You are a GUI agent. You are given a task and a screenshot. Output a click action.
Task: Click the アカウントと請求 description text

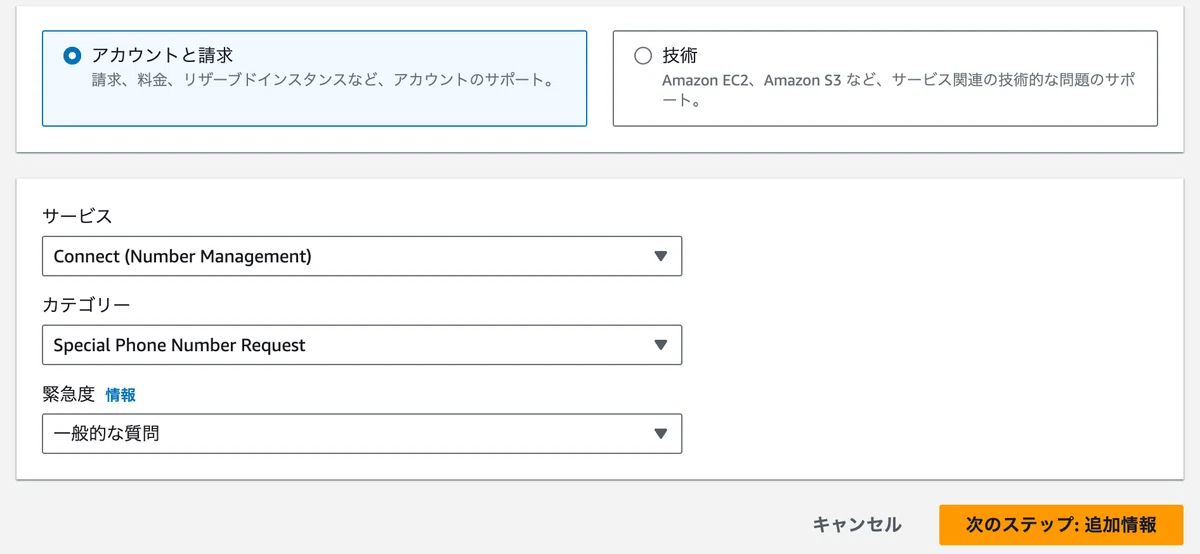tap(323, 79)
